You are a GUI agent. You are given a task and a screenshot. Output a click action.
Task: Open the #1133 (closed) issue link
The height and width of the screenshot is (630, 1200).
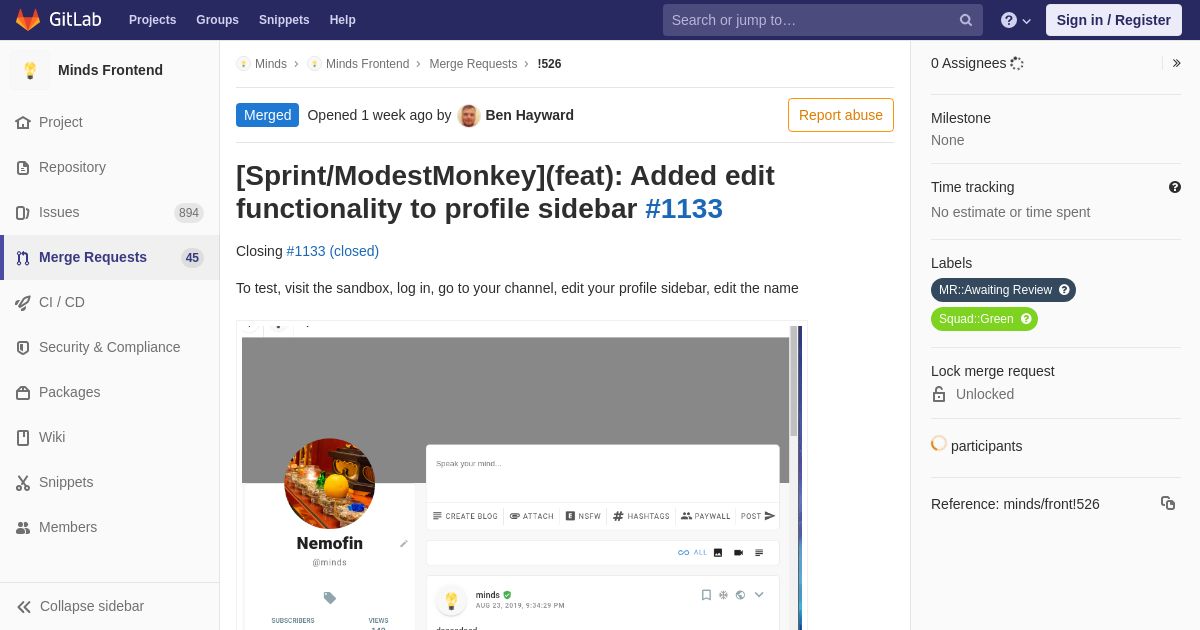pyautogui.click(x=333, y=251)
